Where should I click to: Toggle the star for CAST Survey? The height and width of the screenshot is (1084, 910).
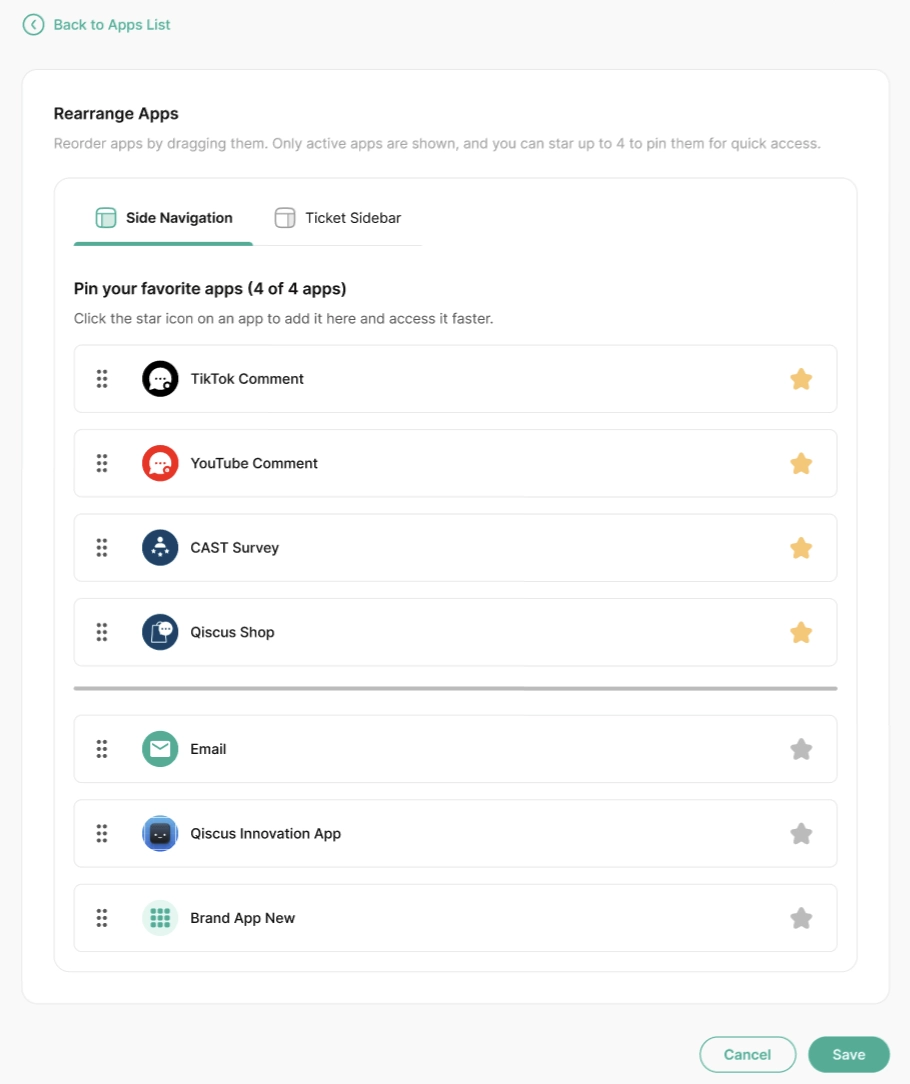click(x=801, y=548)
